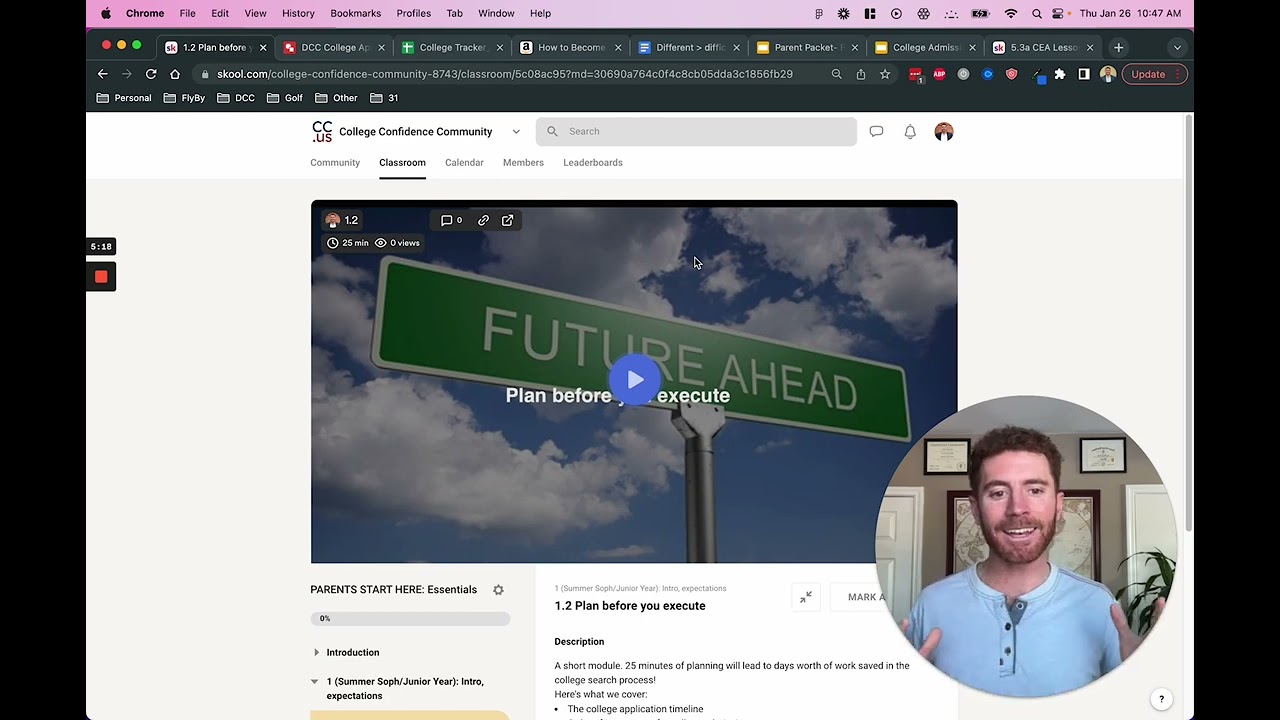Open Chrome profile avatar in toolbar
This screenshot has width=1280, height=720.
(1108, 74)
